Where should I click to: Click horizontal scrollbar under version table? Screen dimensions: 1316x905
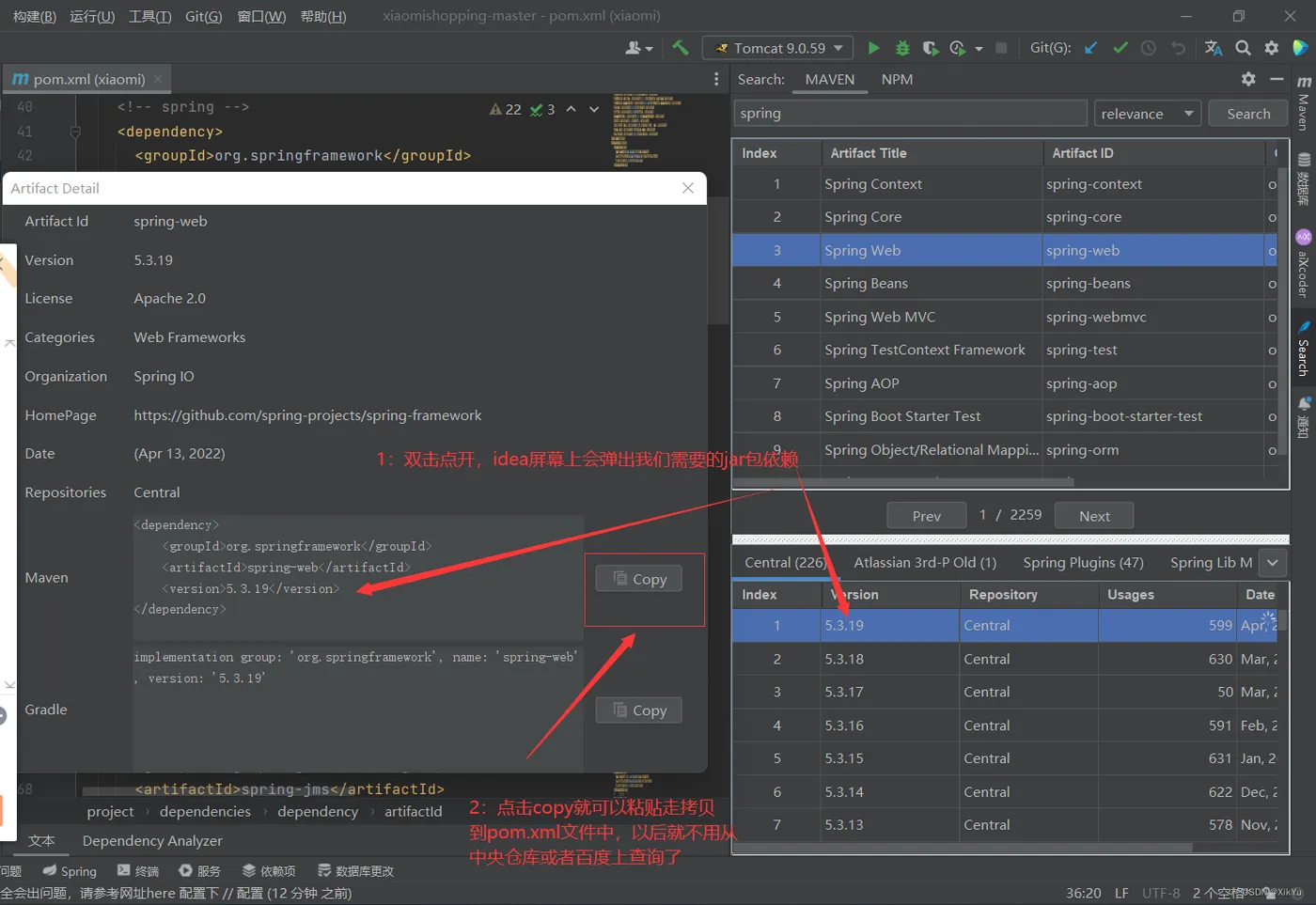pyautogui.click(x=963, y=848)
